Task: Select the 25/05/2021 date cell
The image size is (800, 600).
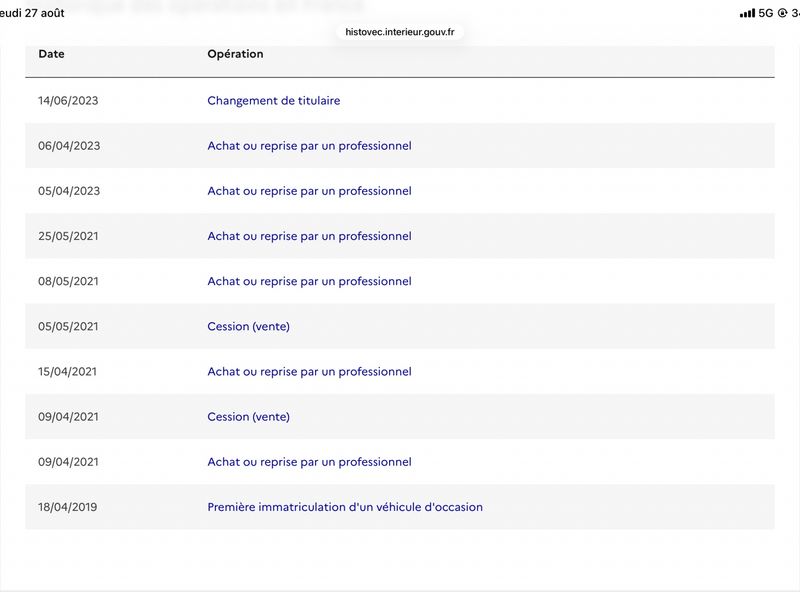Action: point(68,236)
